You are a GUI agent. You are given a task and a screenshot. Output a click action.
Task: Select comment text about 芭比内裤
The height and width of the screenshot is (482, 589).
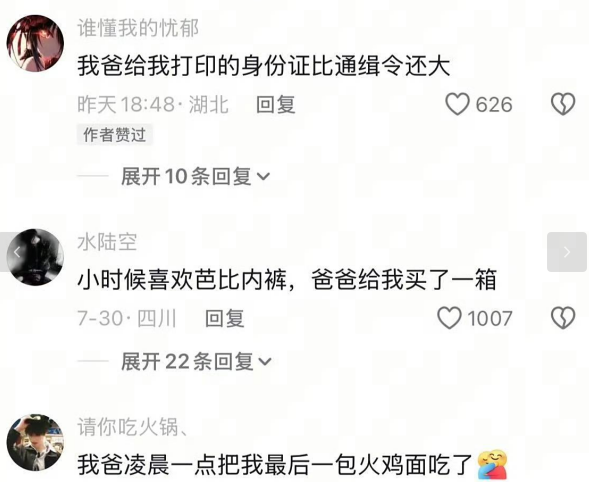coord(287,280)
